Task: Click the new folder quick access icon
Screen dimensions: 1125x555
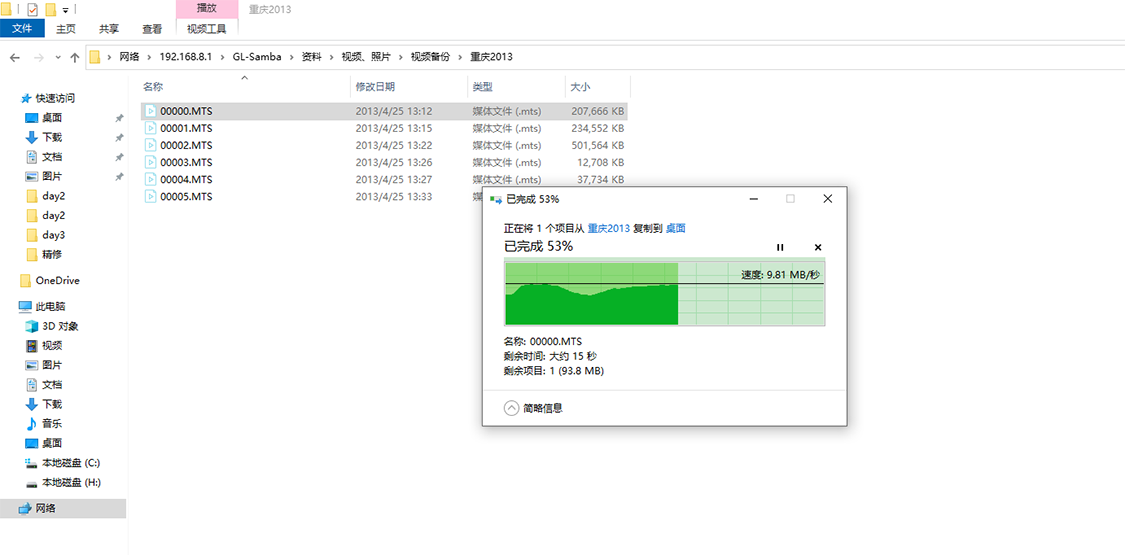Action: pyautogui.click(x=50, y=10)
